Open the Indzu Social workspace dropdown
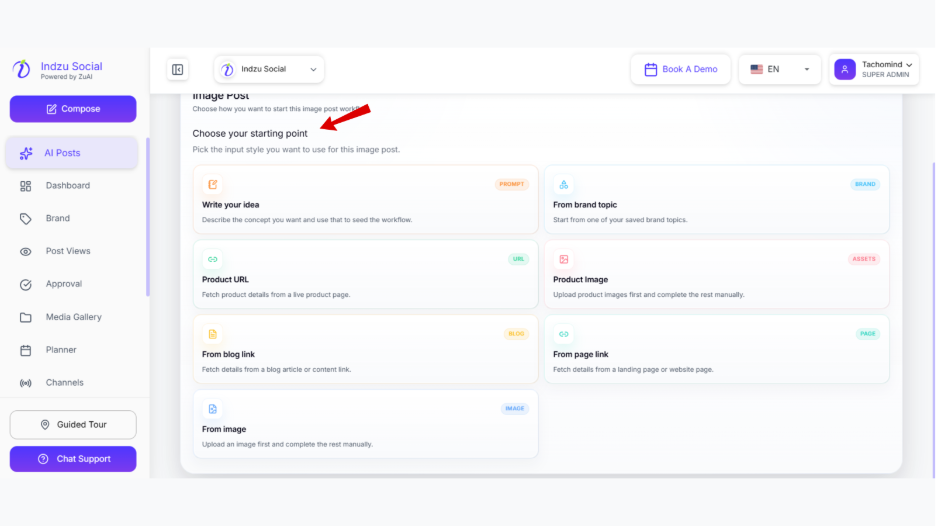This screenshot has height=526, width=936. (x=269, y=69)
